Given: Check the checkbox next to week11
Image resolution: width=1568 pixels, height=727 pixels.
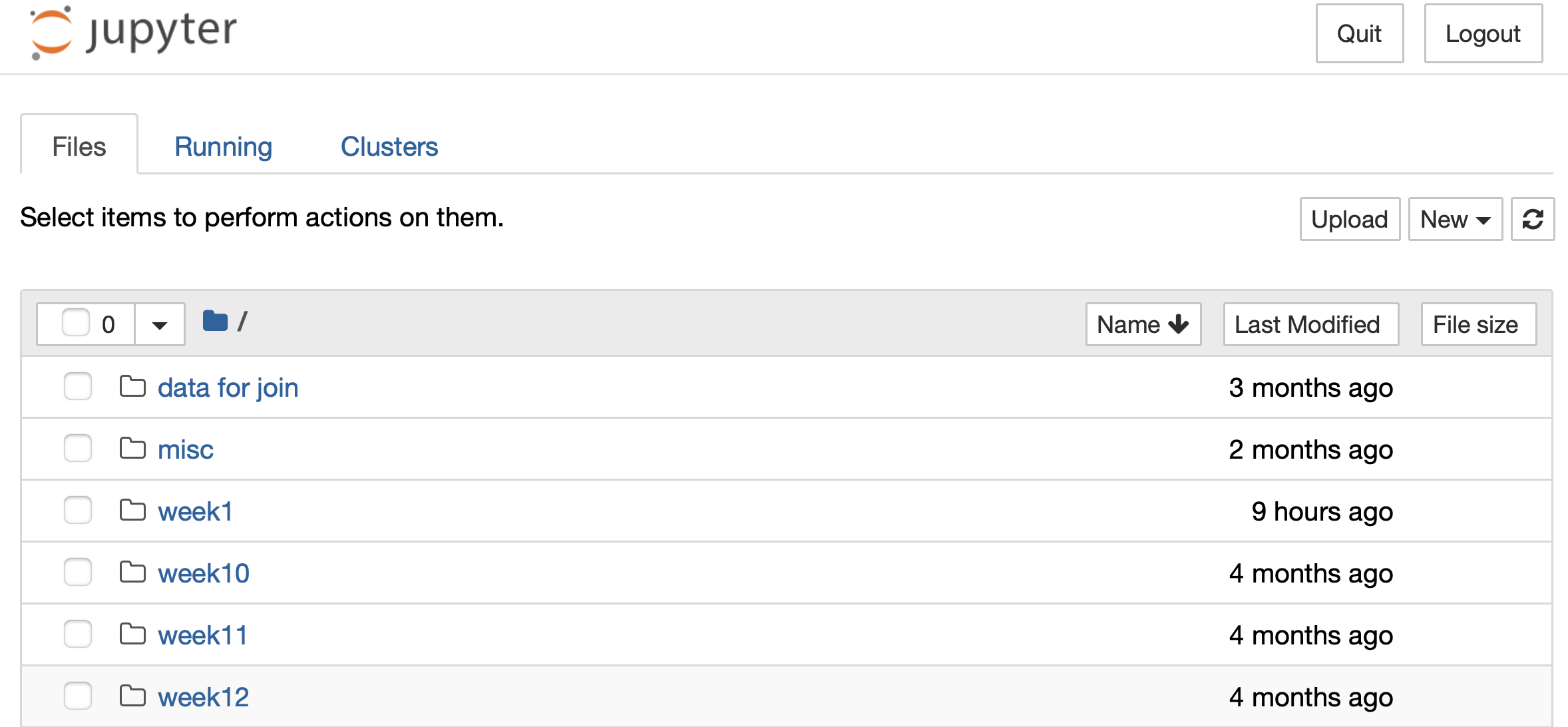Looking at the screenshot, I should [x=77, y=633].
